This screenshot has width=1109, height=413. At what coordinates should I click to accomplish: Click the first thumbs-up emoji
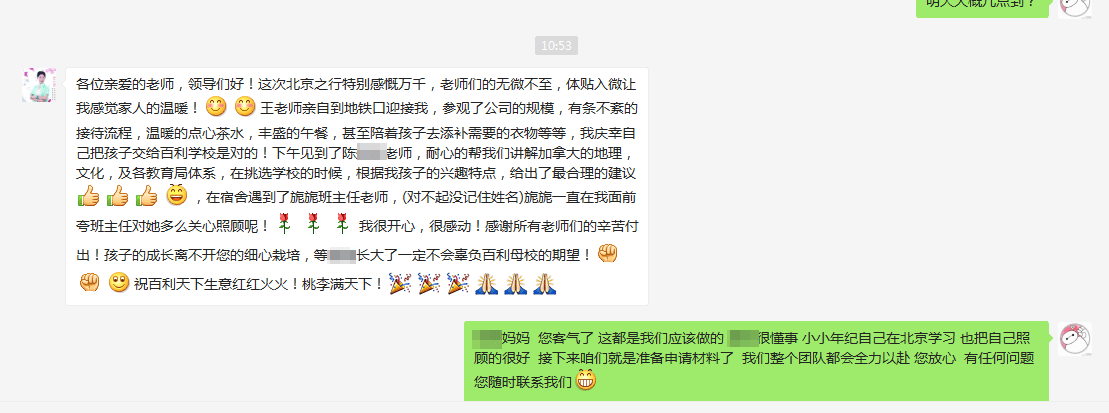88,195
